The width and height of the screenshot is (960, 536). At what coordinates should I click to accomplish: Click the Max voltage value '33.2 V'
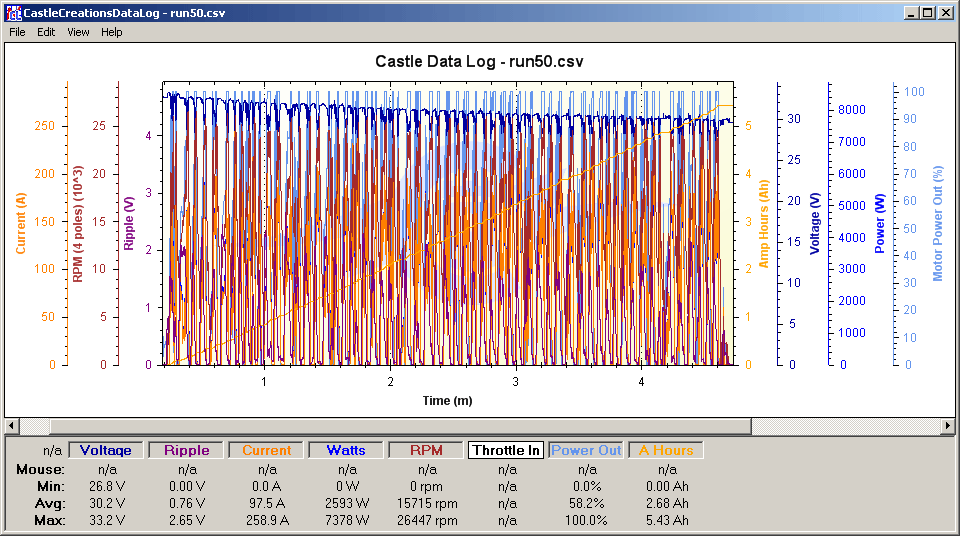tap(107, 520)
